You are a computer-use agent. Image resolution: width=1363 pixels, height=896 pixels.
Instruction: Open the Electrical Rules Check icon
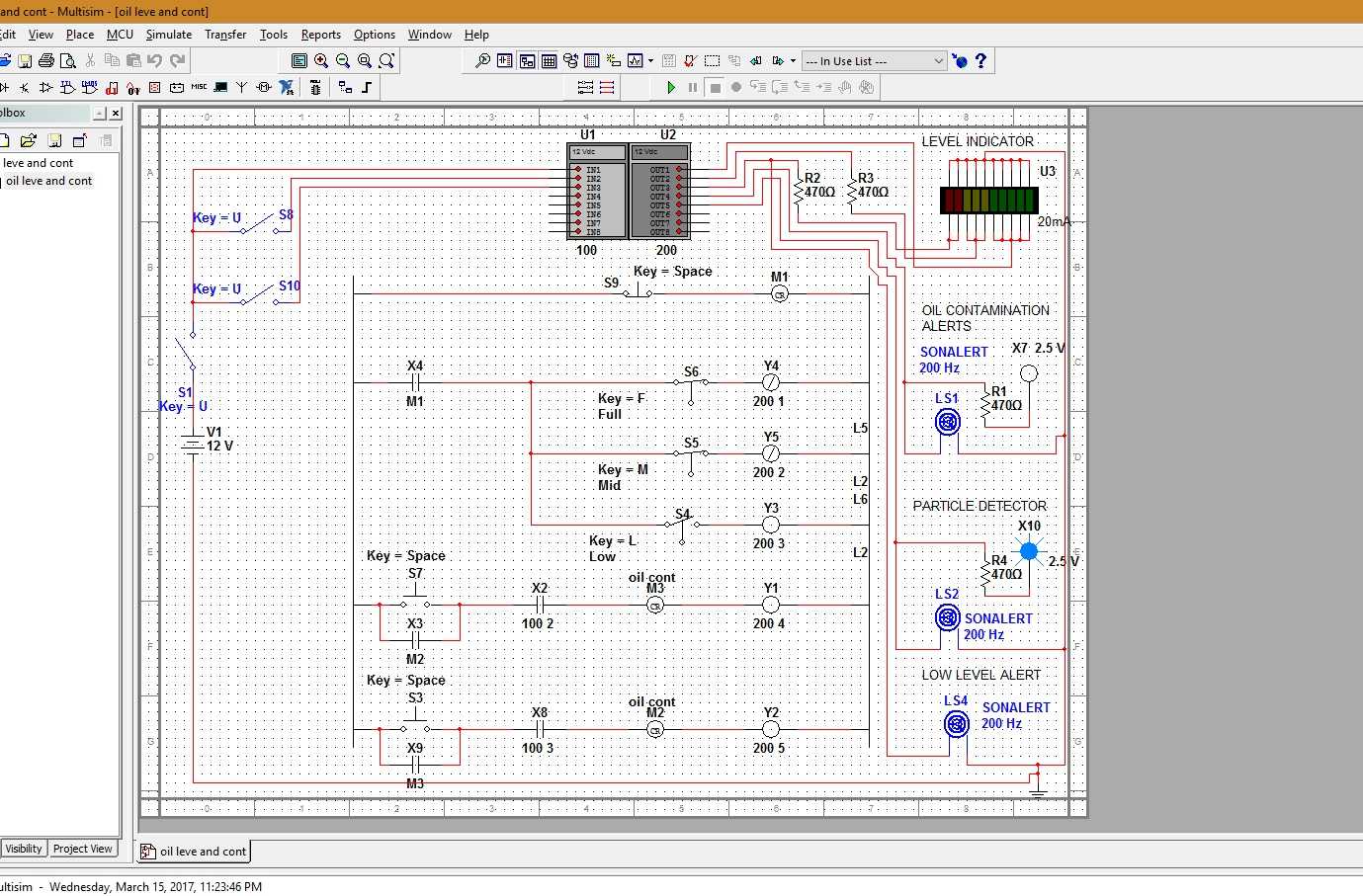pyautogui.click(x=689, y=61)
